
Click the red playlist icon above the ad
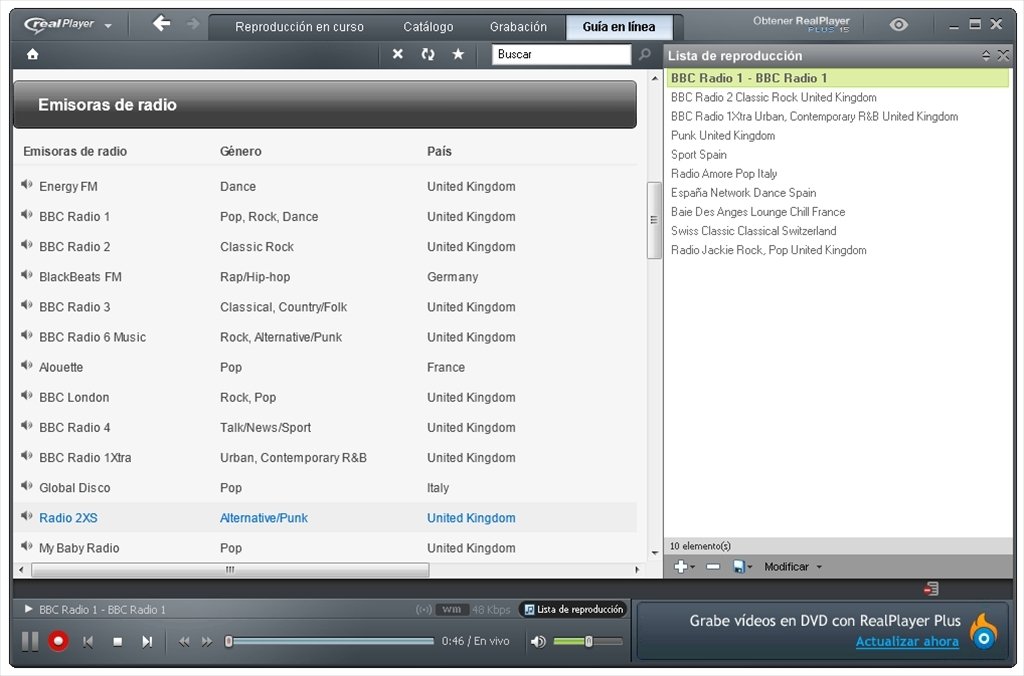click(x=931, y=589)
